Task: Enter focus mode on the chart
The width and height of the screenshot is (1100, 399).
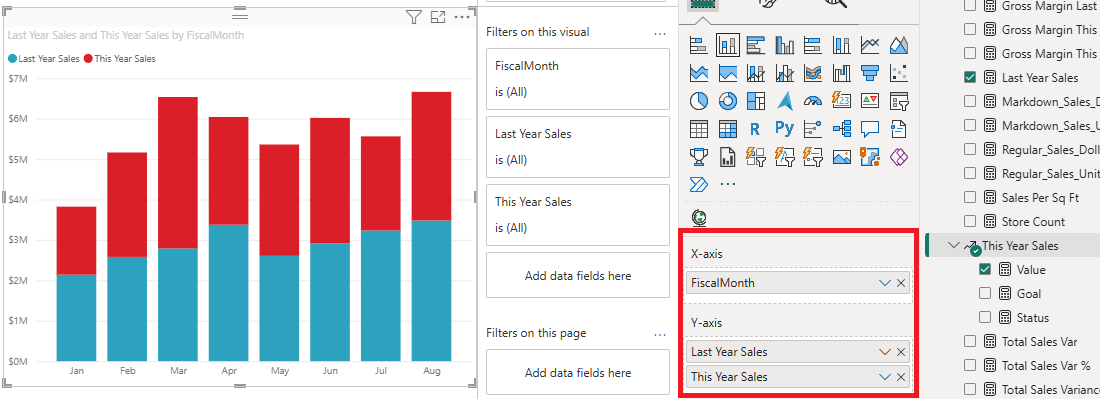Action: 438,17
